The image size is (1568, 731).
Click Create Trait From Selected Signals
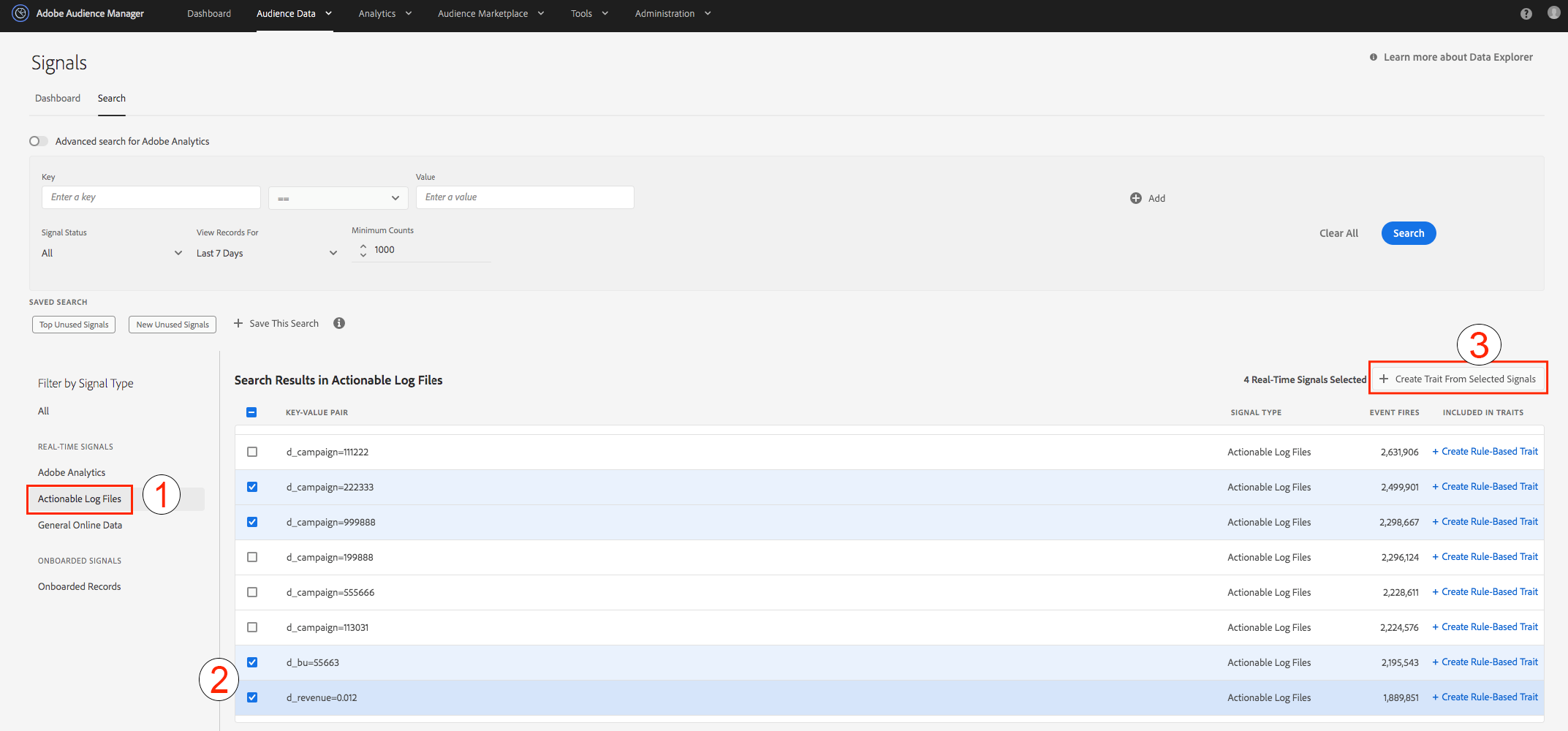coord(1458,379)
